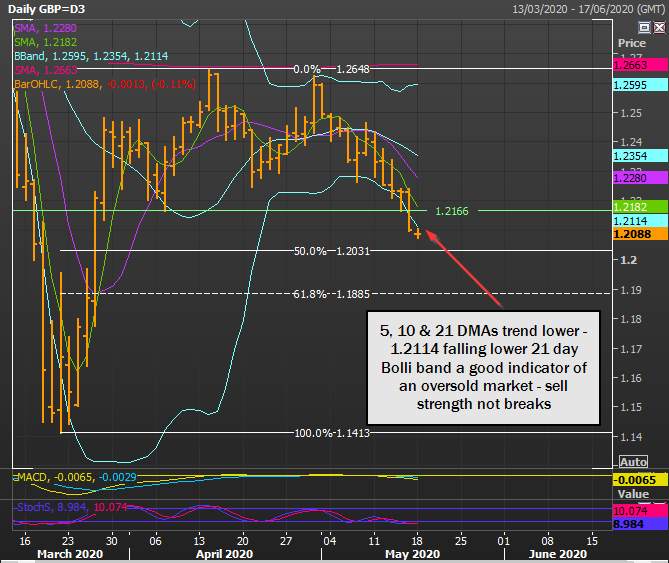The height and width of the screenshot is (563, 669).
Task: Click the cyan 1.2114 price tag
Action: pyautogui.click(x=640, y=221)
